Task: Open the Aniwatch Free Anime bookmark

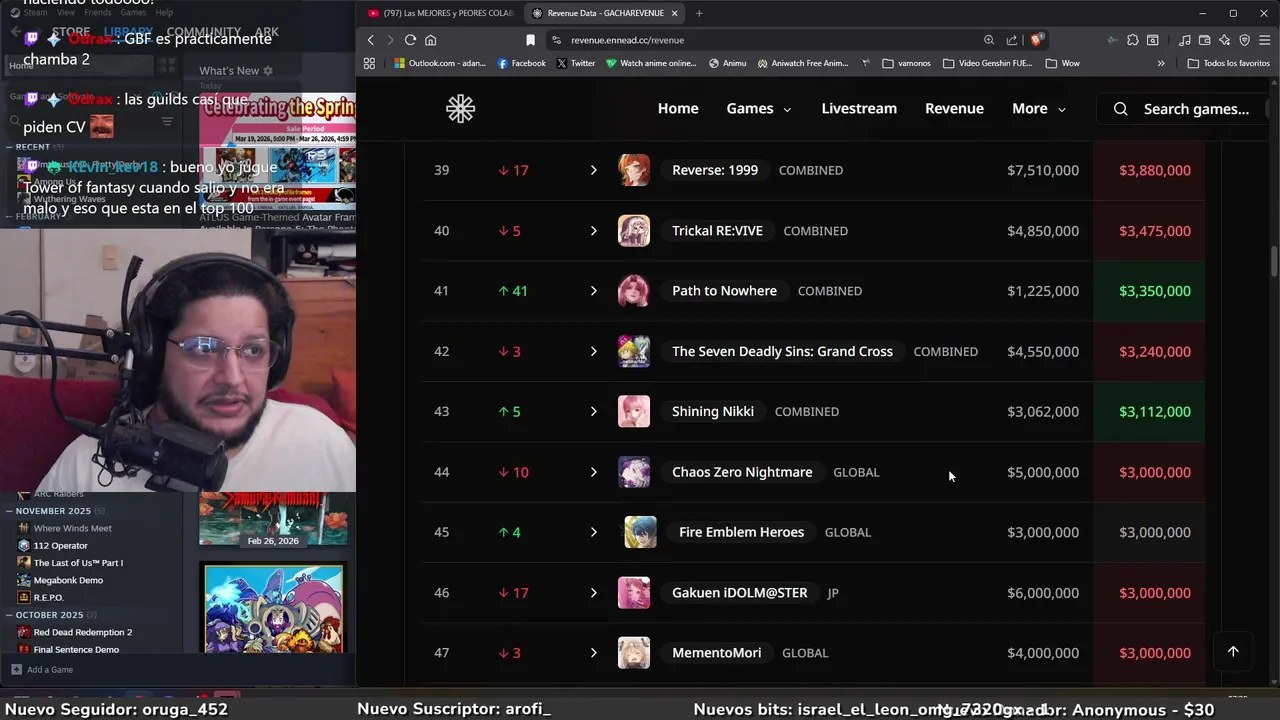Action: (x=802, y=63)
